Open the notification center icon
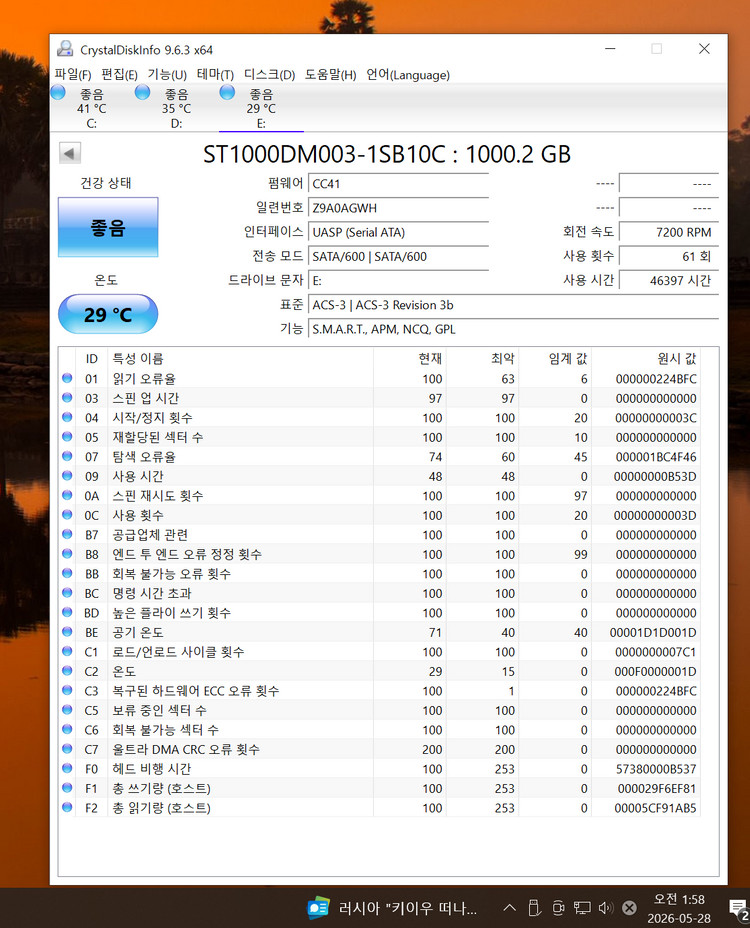 click(738, 909)
